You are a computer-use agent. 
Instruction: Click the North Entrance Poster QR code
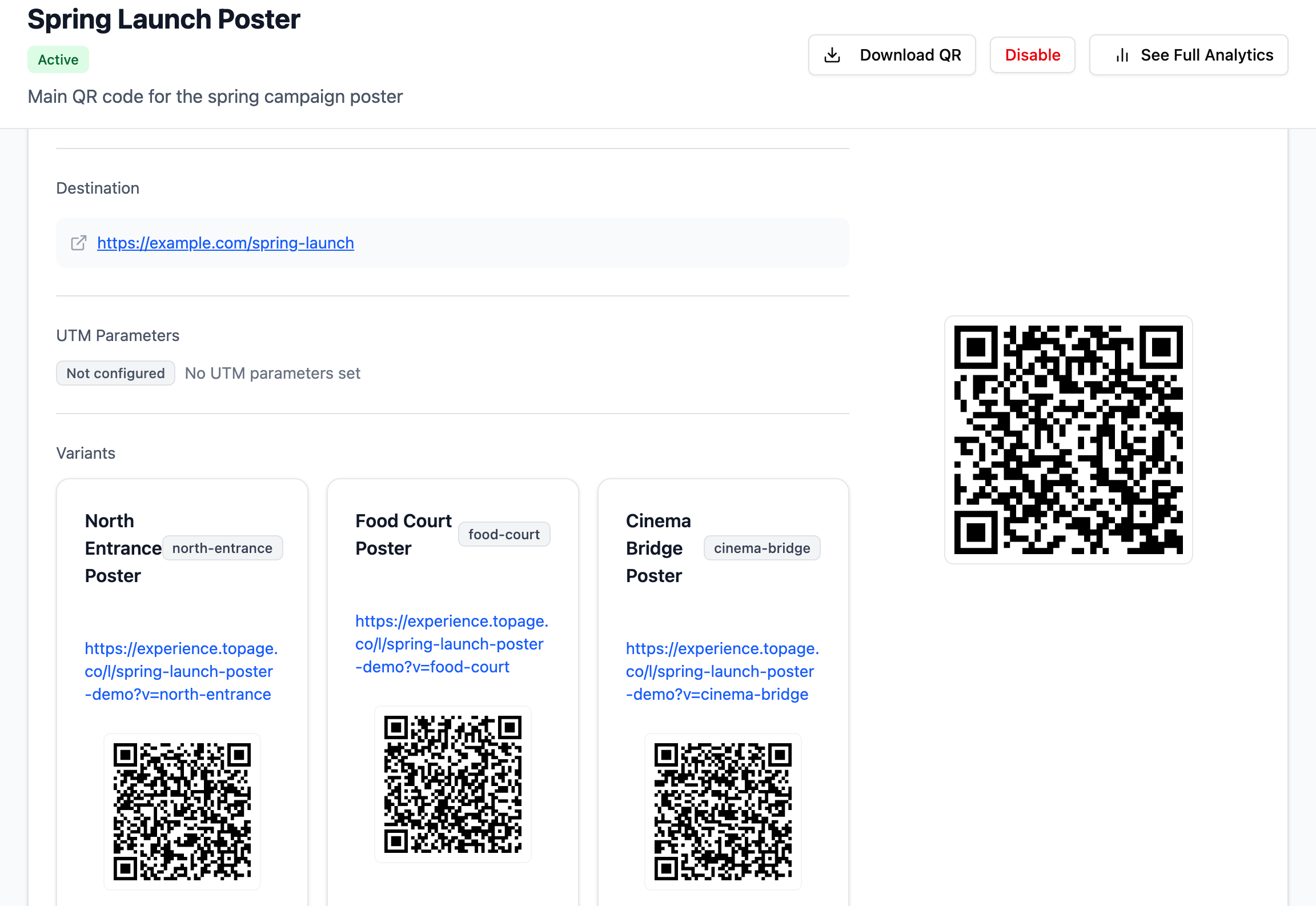[x=182, y=812]
